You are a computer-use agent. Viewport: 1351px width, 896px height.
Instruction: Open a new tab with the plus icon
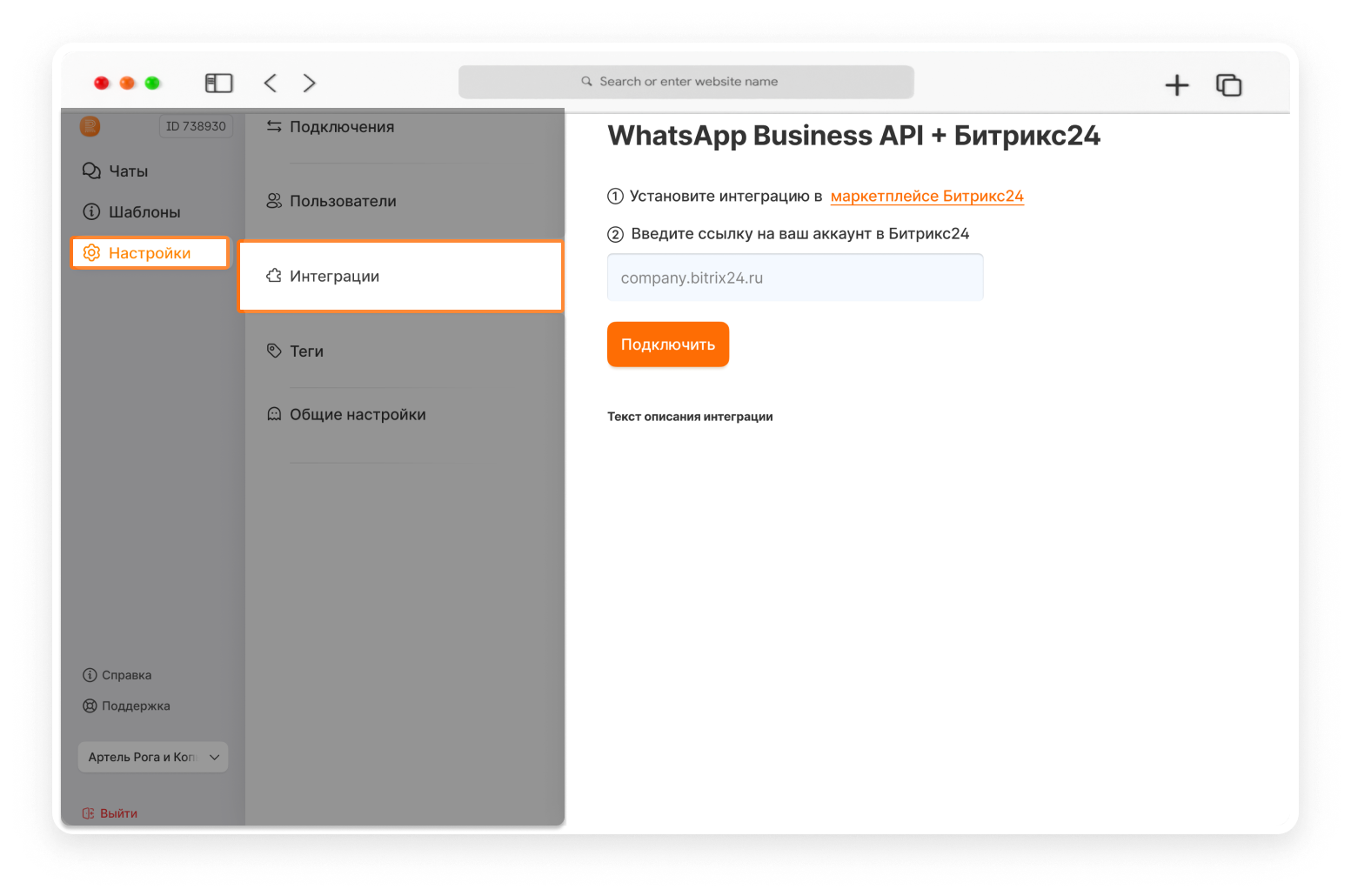(1177, 84)
